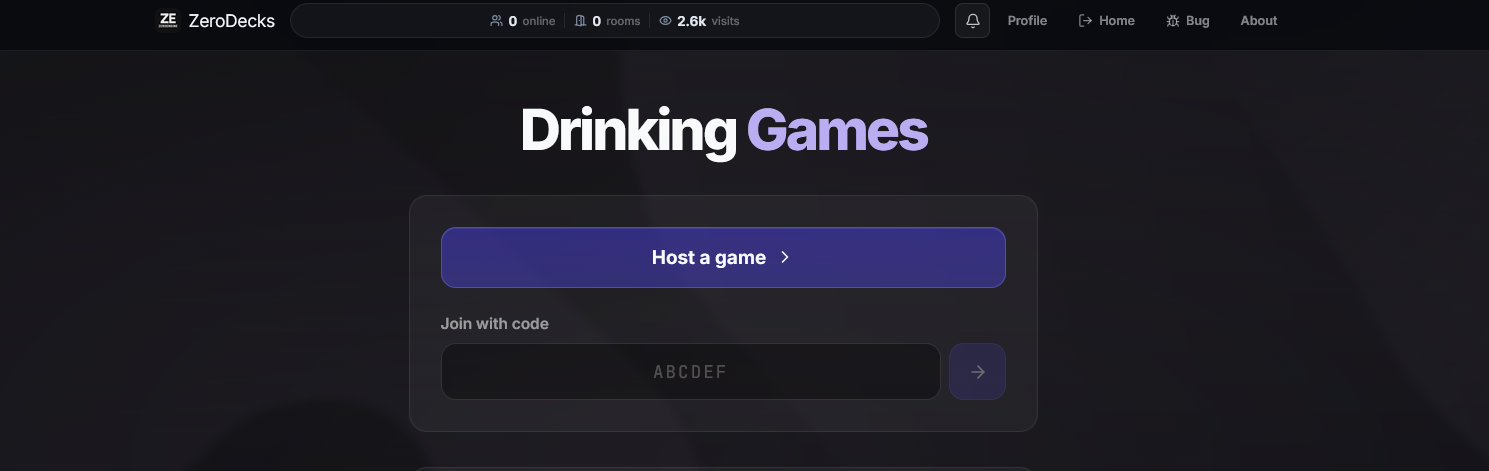This screenshot has height=471, width=1489.
Task: Click the rooms count icon
Action: 580,20
